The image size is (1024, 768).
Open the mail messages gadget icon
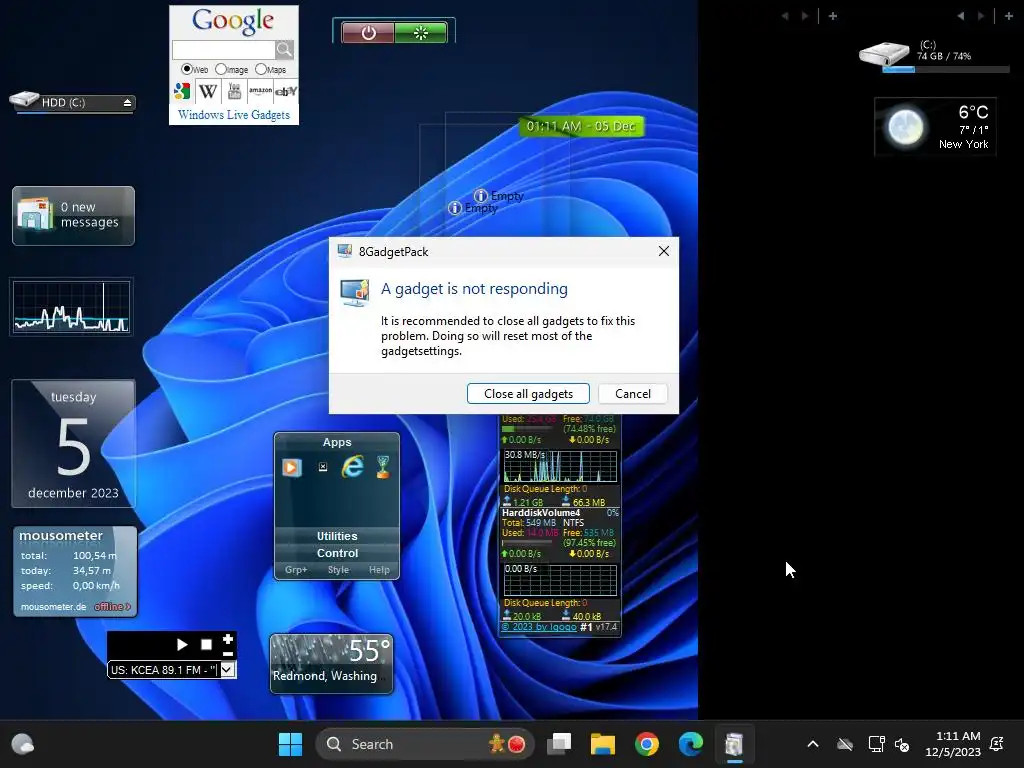[36, 214]
